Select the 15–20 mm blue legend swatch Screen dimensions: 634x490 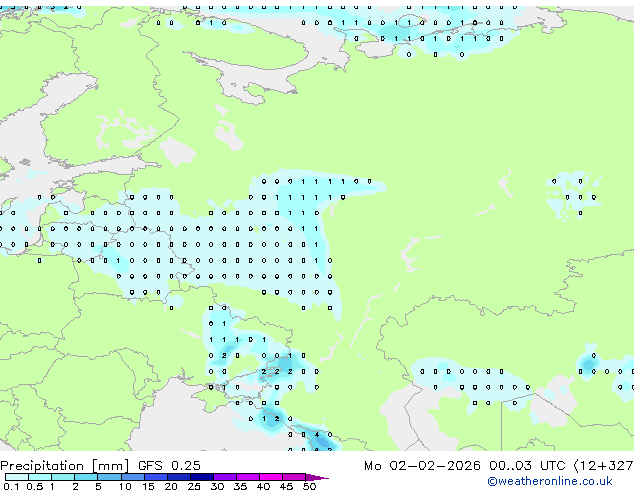point(156,477)
